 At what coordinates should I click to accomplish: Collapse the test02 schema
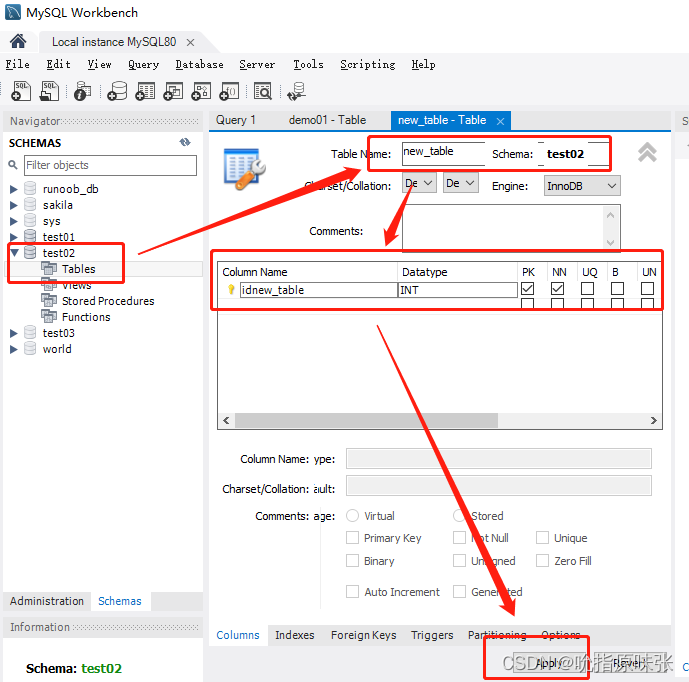point(14,253)
